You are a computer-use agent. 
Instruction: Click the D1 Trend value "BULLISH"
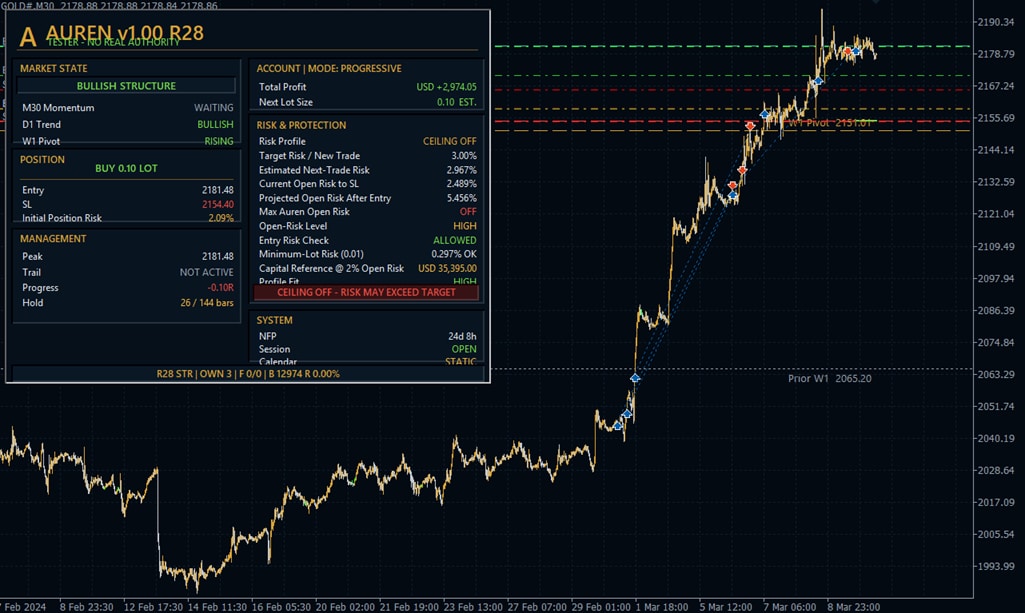215,124
